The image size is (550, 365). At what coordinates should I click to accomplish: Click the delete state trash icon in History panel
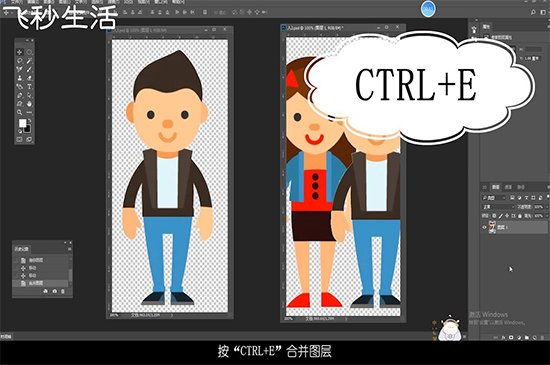click(x=63, y=291)
